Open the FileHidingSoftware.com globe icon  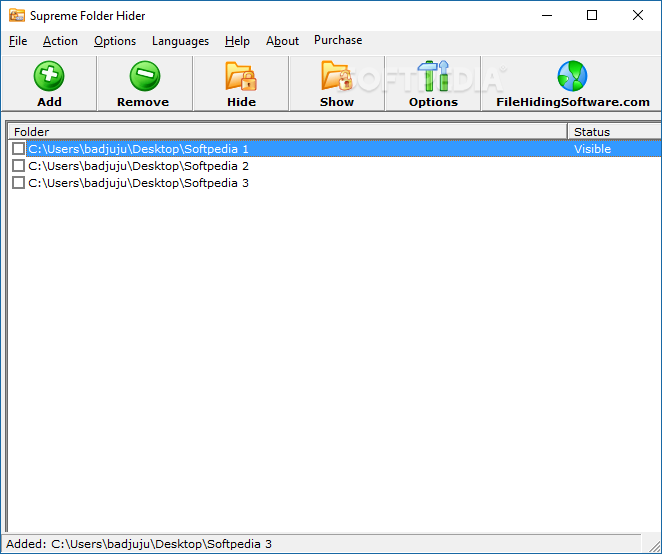[x=572, y=76]
